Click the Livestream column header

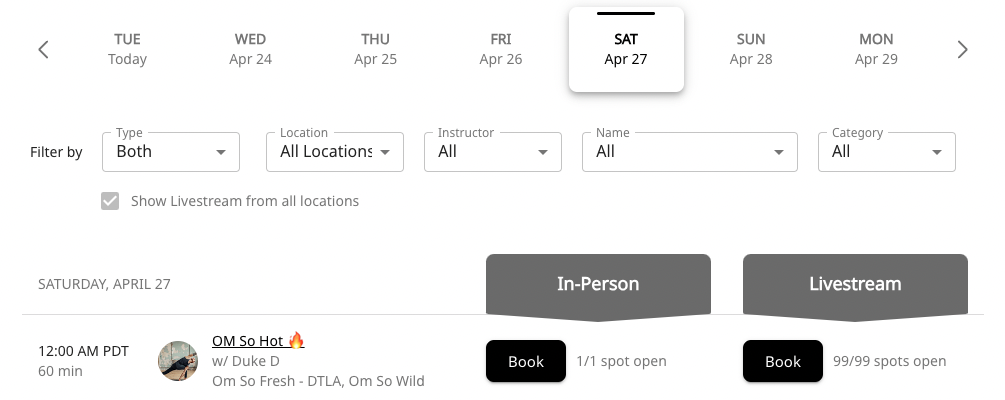pyautogui.click(x=855, y=284)
